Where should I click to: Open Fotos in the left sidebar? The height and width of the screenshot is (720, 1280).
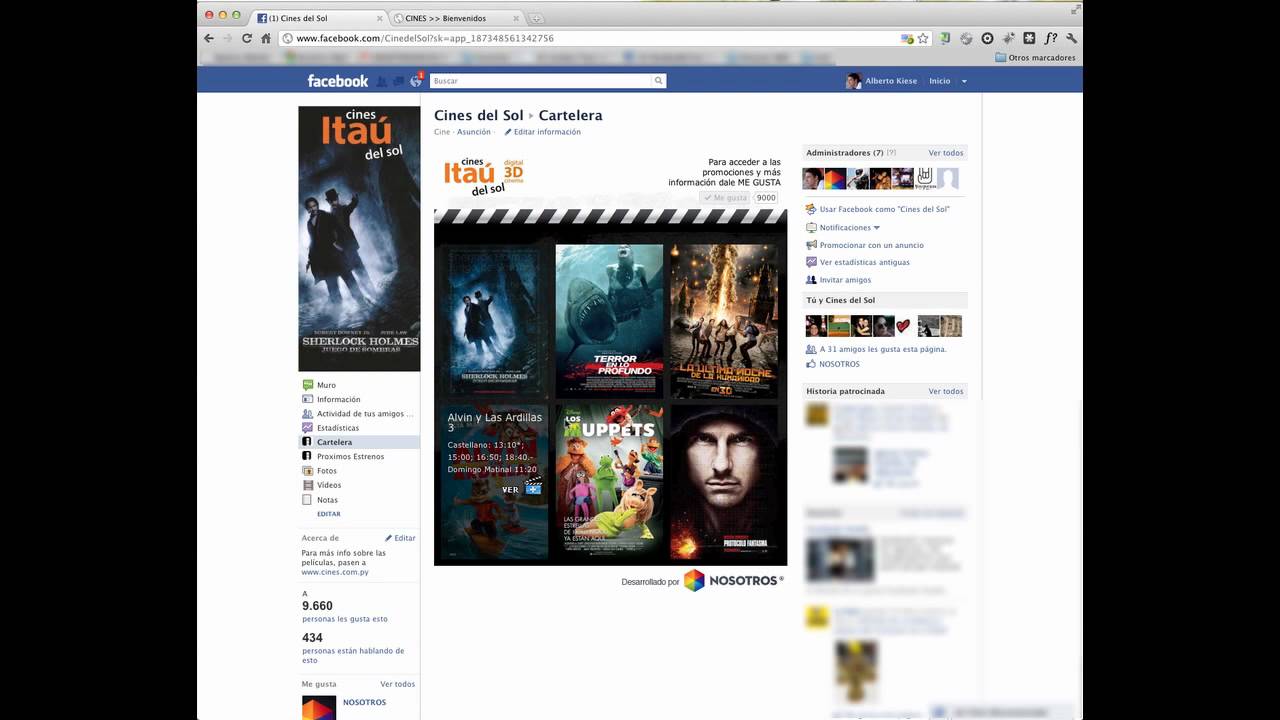click(x=327, y=471)
